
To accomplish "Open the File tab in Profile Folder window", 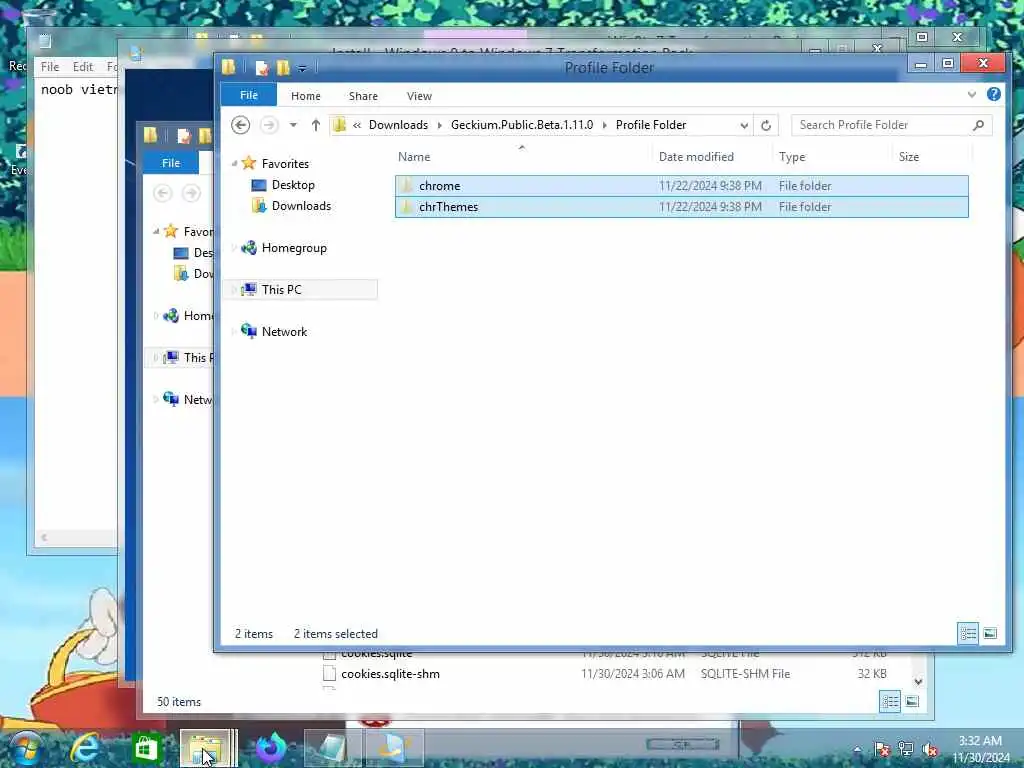I will [249, 95].
